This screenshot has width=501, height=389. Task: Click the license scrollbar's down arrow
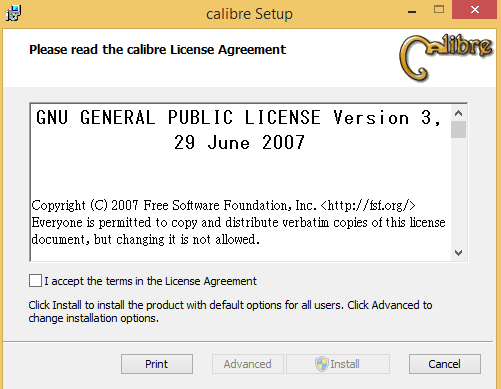click(458, 253)
